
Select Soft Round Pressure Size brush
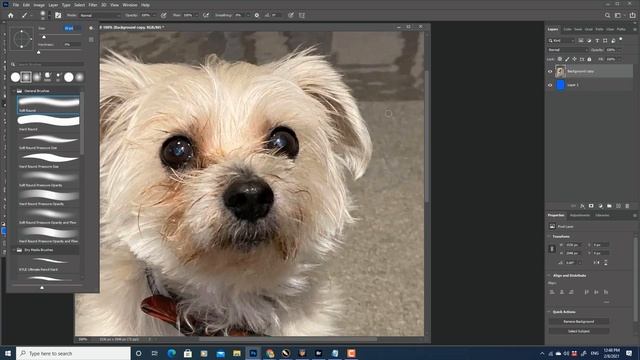48,142
